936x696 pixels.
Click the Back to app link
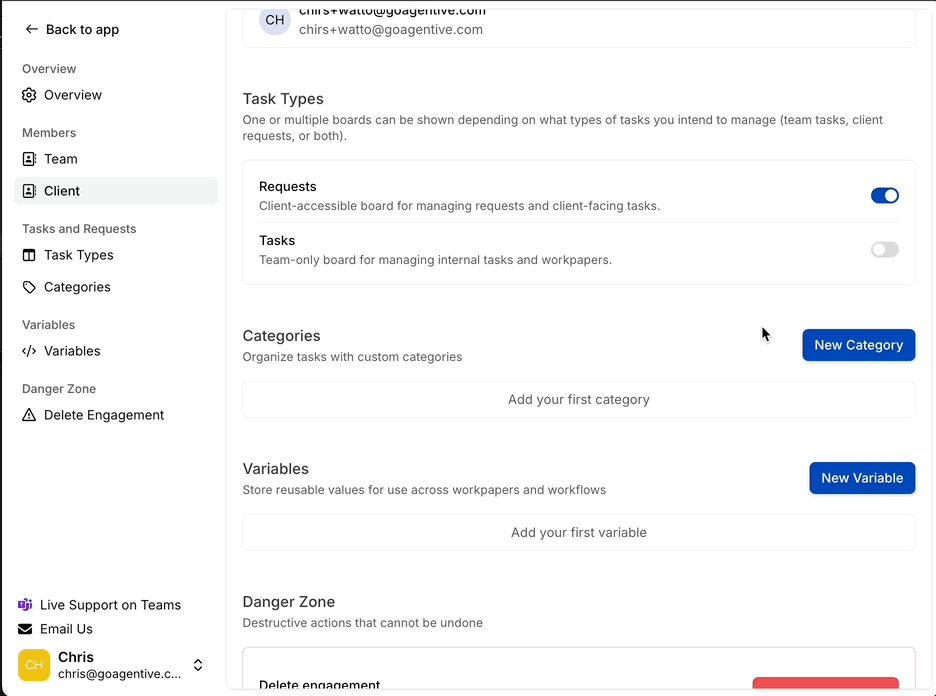72,29
